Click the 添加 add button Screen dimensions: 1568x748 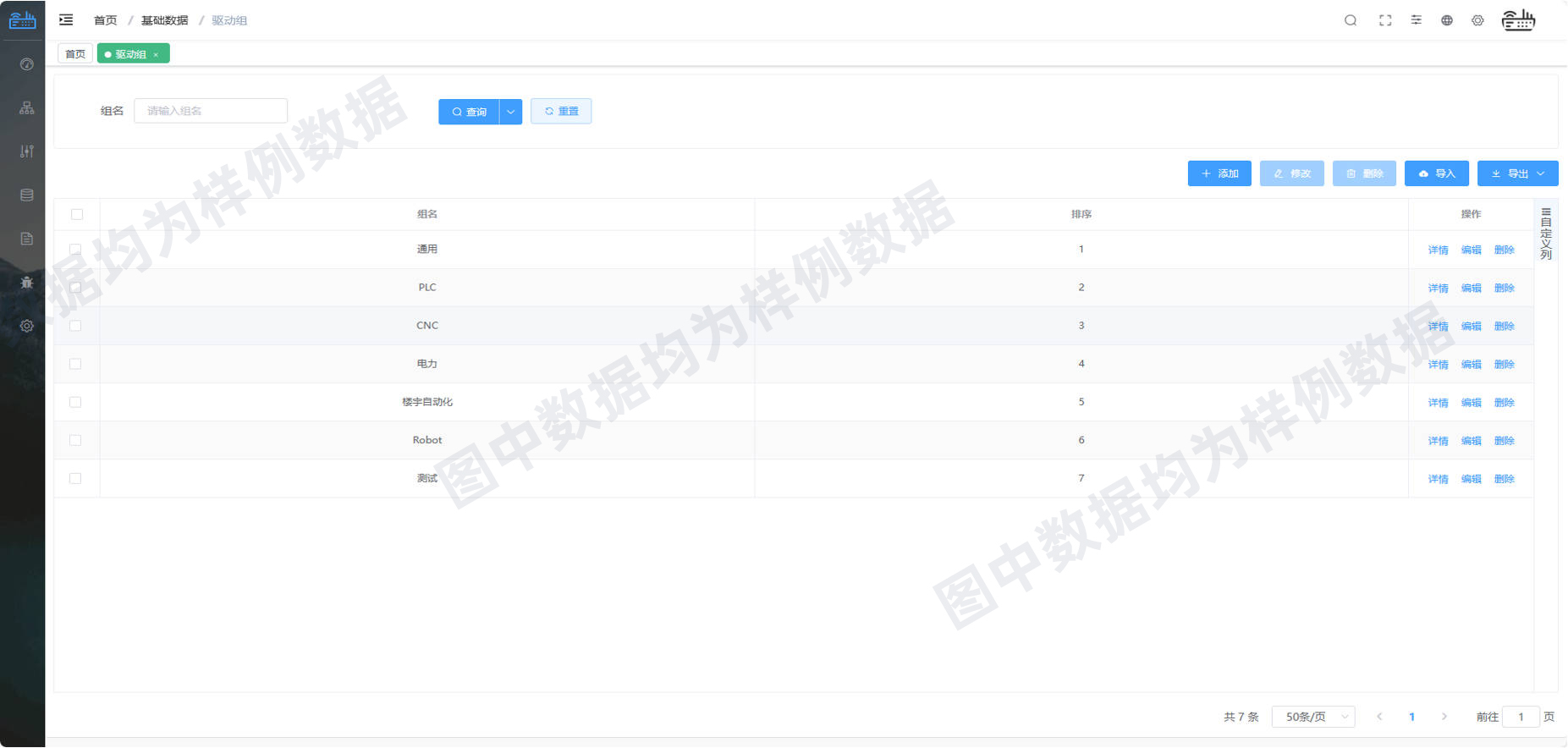pos(1219,173)
